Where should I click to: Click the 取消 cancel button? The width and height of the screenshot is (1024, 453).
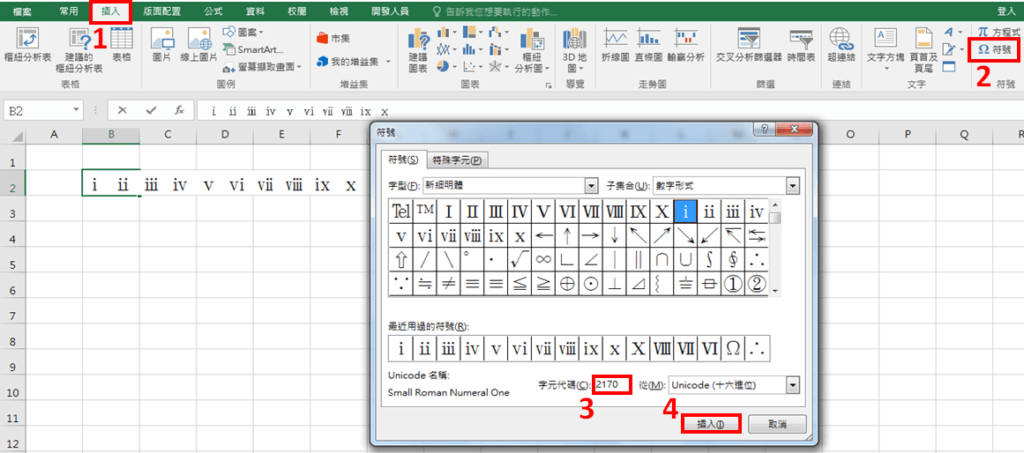point(777,424)
